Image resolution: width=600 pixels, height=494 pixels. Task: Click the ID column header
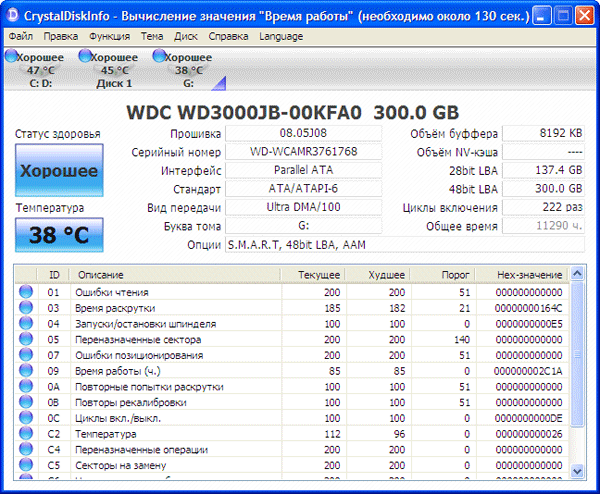[x=54, y=274]
